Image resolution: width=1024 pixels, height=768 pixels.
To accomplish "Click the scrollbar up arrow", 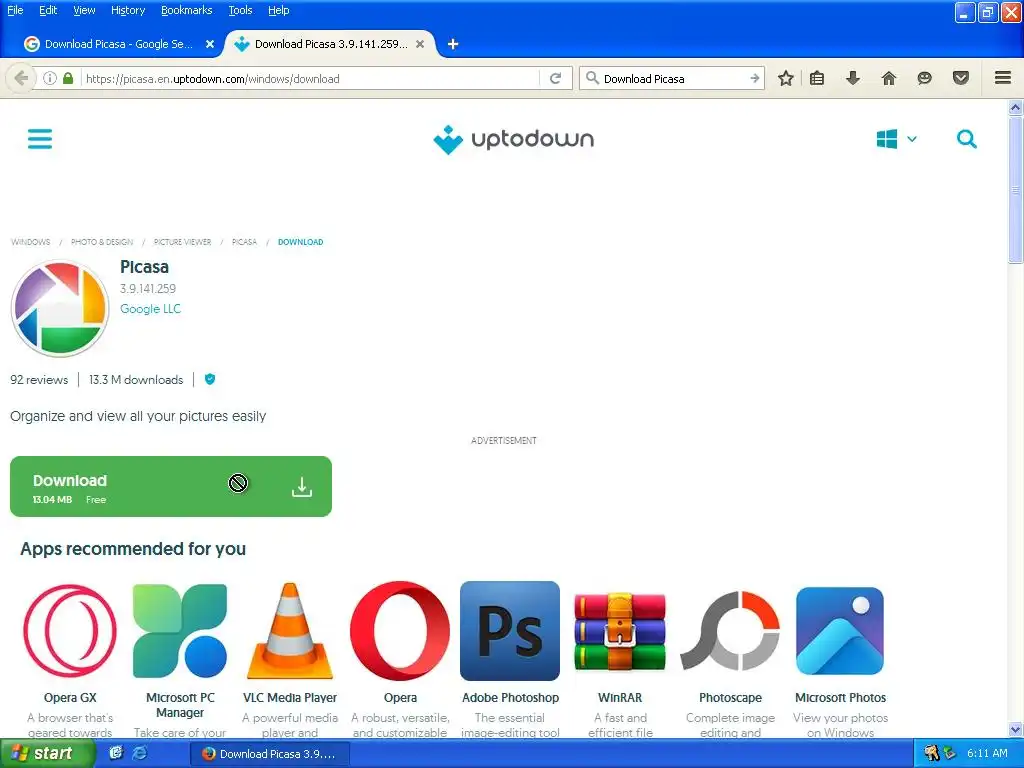I will coord(1016,108).
